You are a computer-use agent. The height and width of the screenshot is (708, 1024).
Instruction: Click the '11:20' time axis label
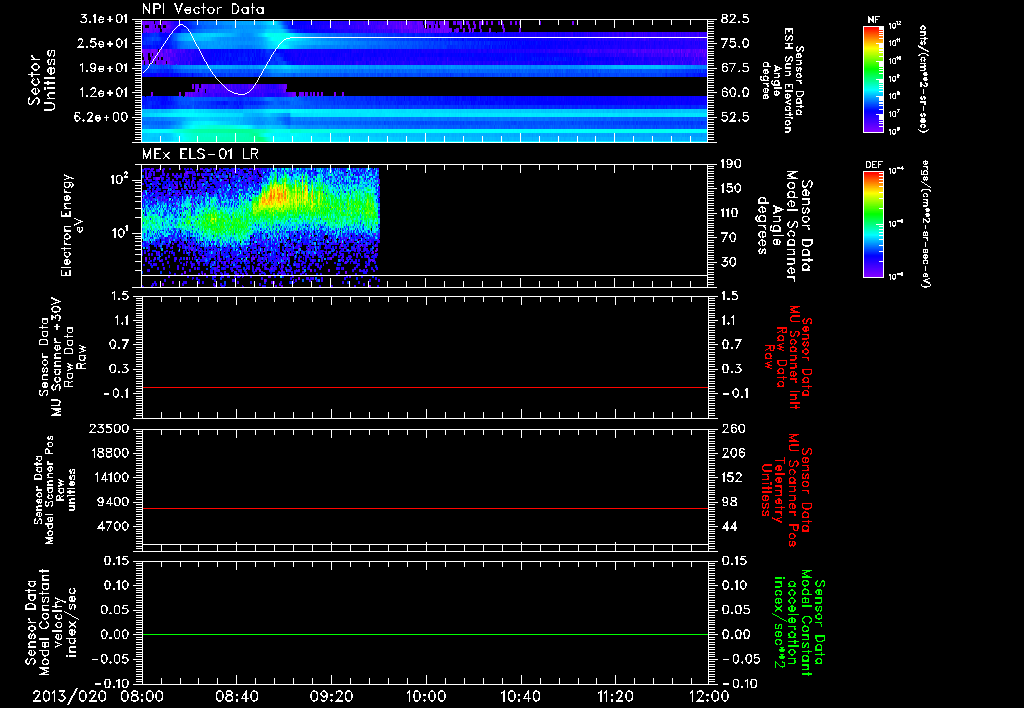[615, 696]
